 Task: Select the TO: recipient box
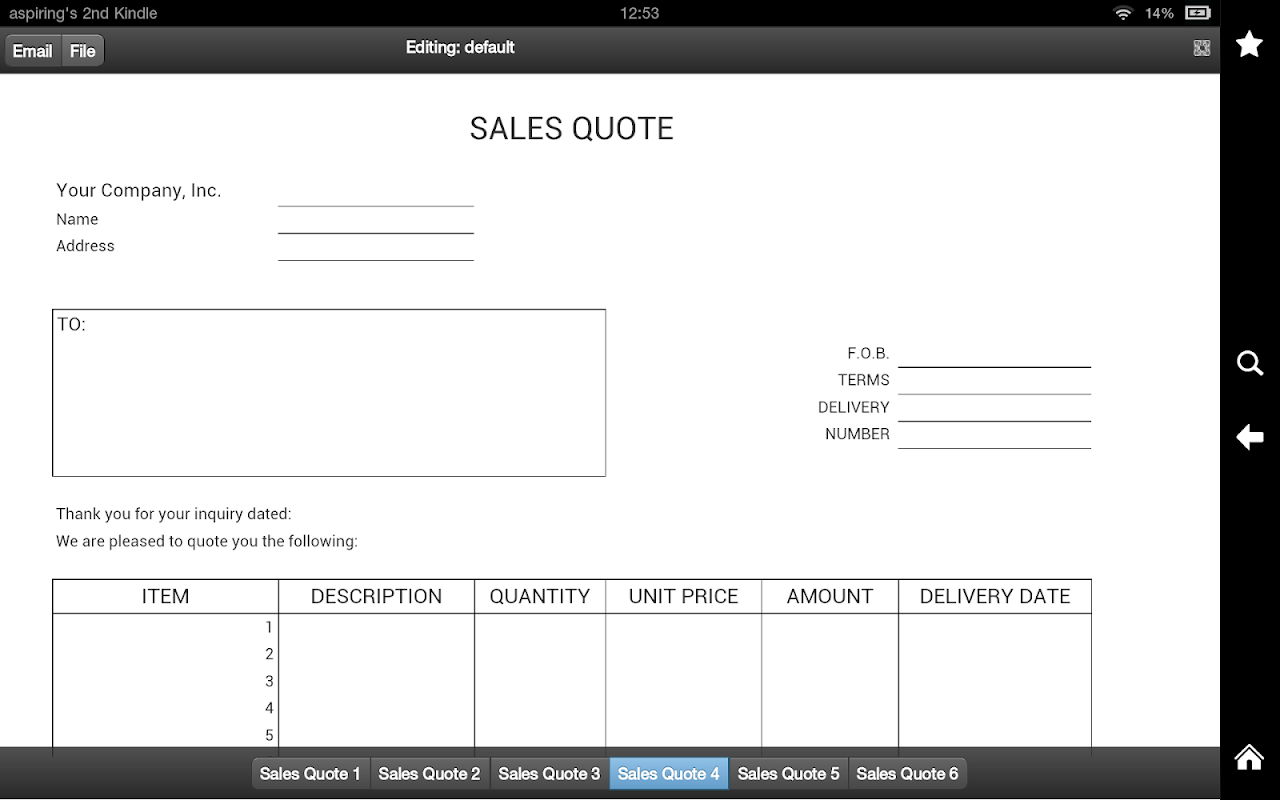(329, 393)
